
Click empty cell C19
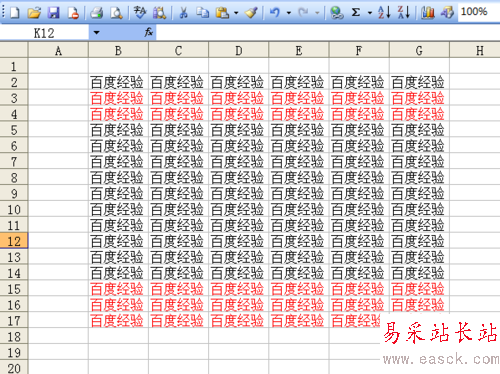(x=178, y=352)
